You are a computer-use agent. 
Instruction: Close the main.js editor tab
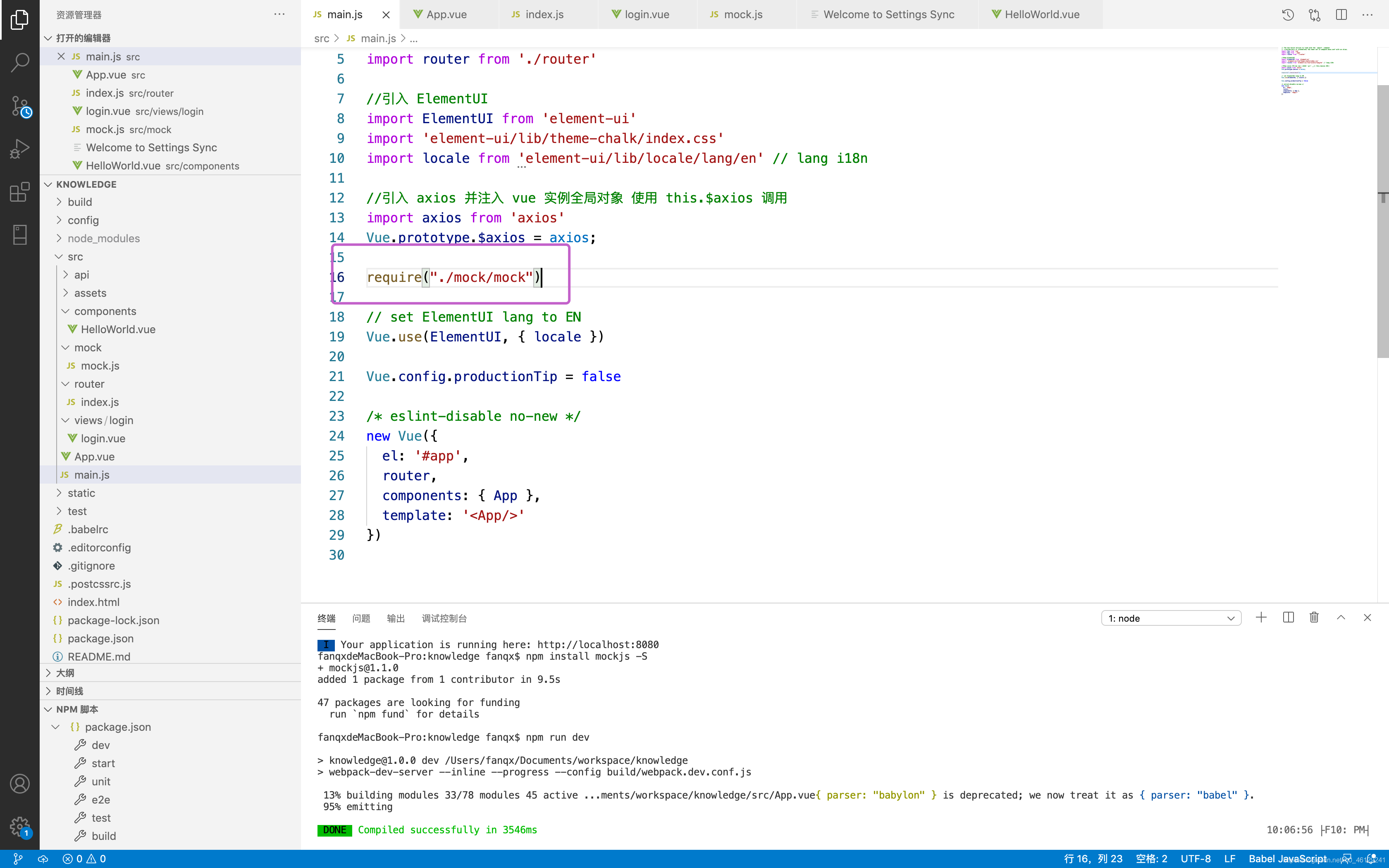click(x=386, y=15)
